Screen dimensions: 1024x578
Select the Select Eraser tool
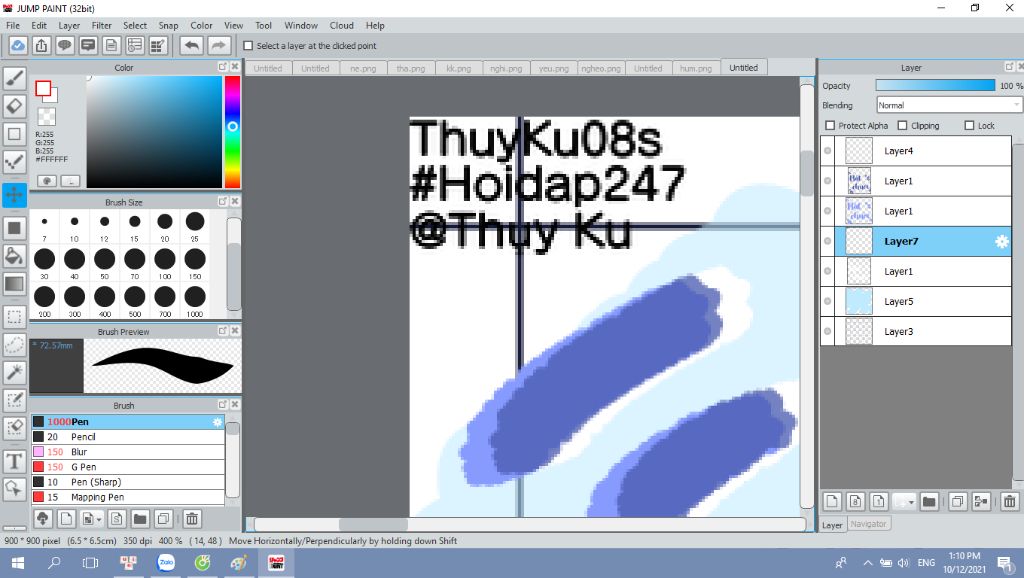[14, 428]
